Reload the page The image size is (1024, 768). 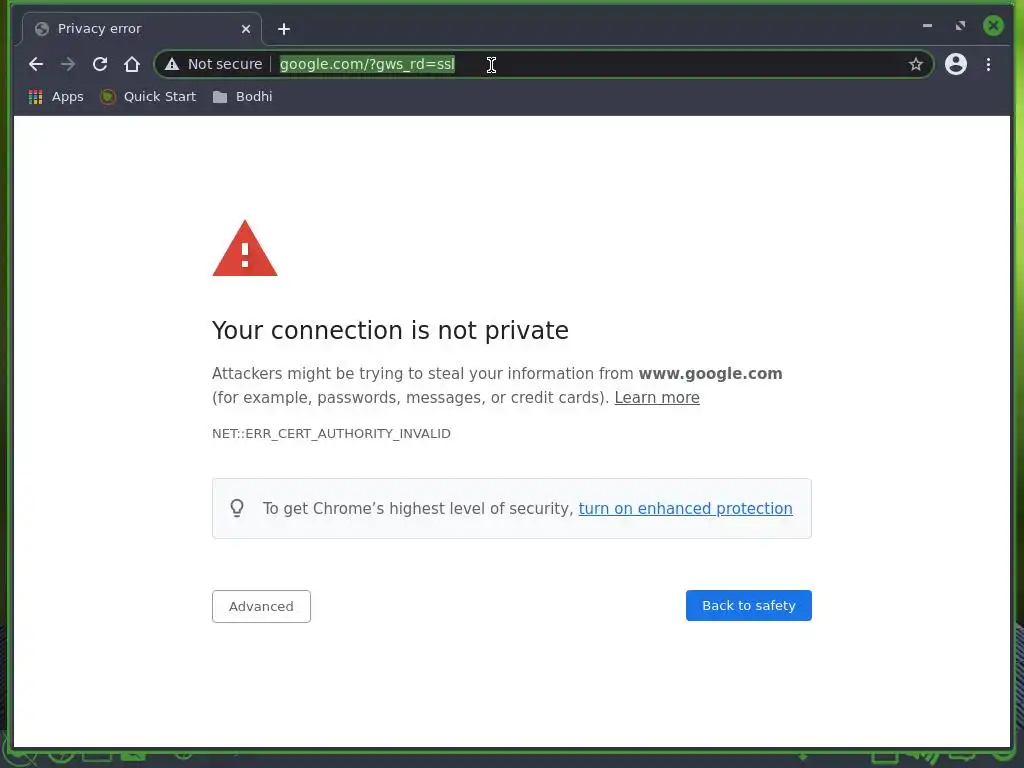(x=100, y=64)
